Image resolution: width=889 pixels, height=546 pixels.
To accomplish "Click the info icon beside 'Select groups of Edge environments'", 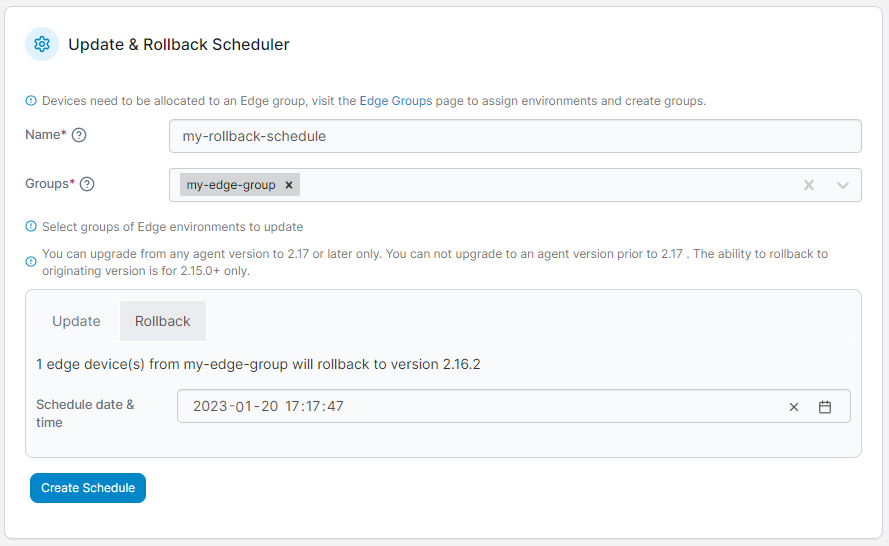I will coord(31,227).
